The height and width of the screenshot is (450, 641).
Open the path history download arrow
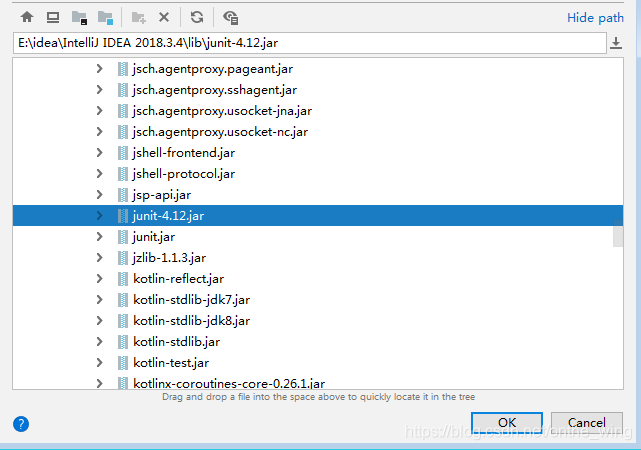tap(616, 43)
